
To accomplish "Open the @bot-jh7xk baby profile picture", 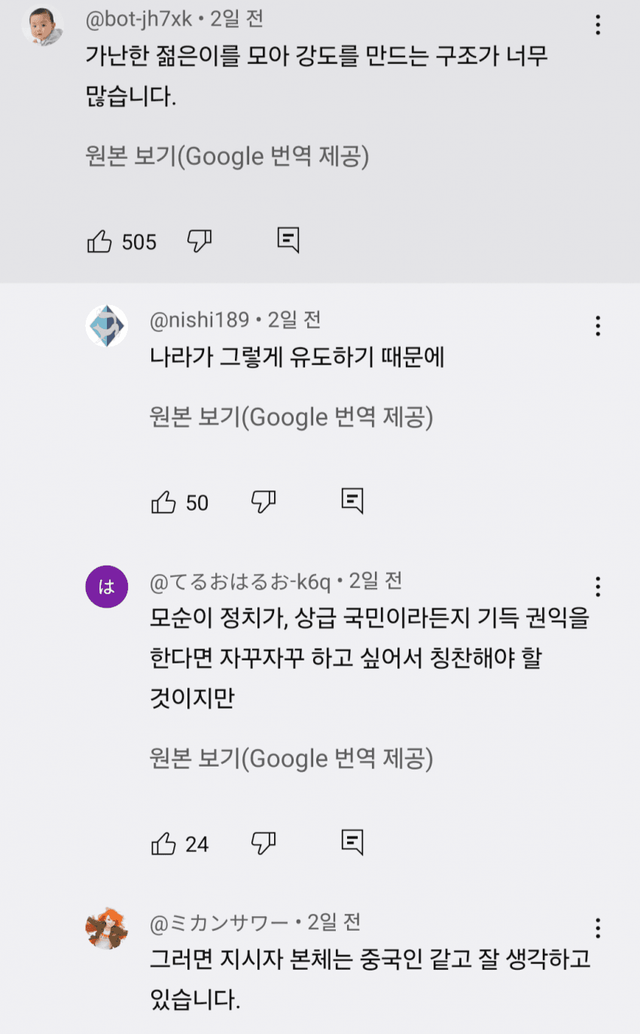I will 43,26.
